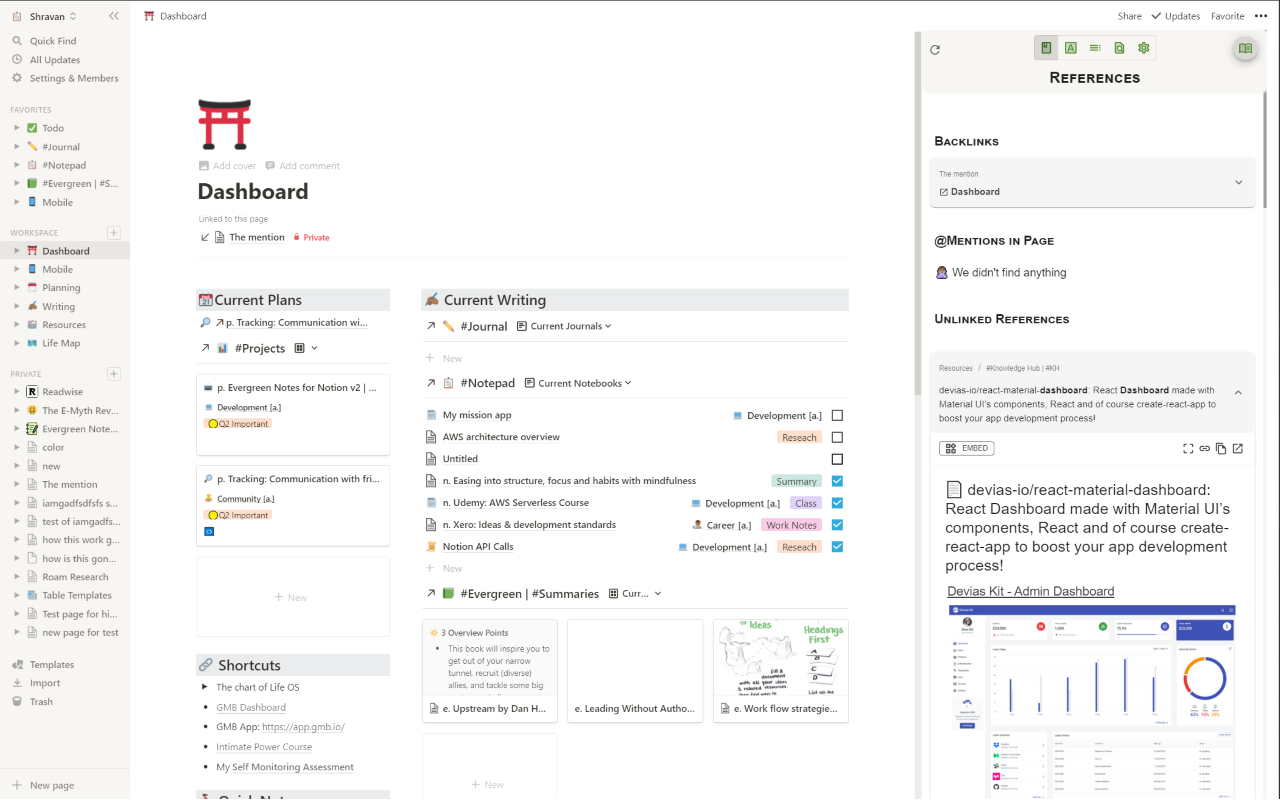Click Add cover above the title
This screenshot has width=1280, height=800.
tap(227, 166)
